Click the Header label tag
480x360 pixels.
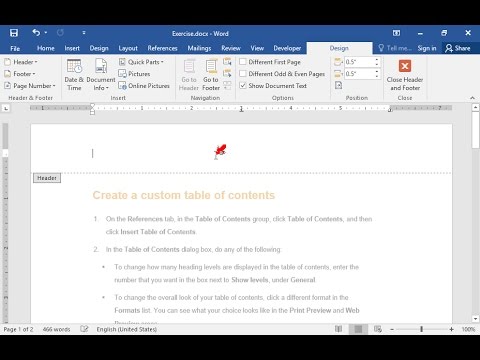tap(47, 178)
